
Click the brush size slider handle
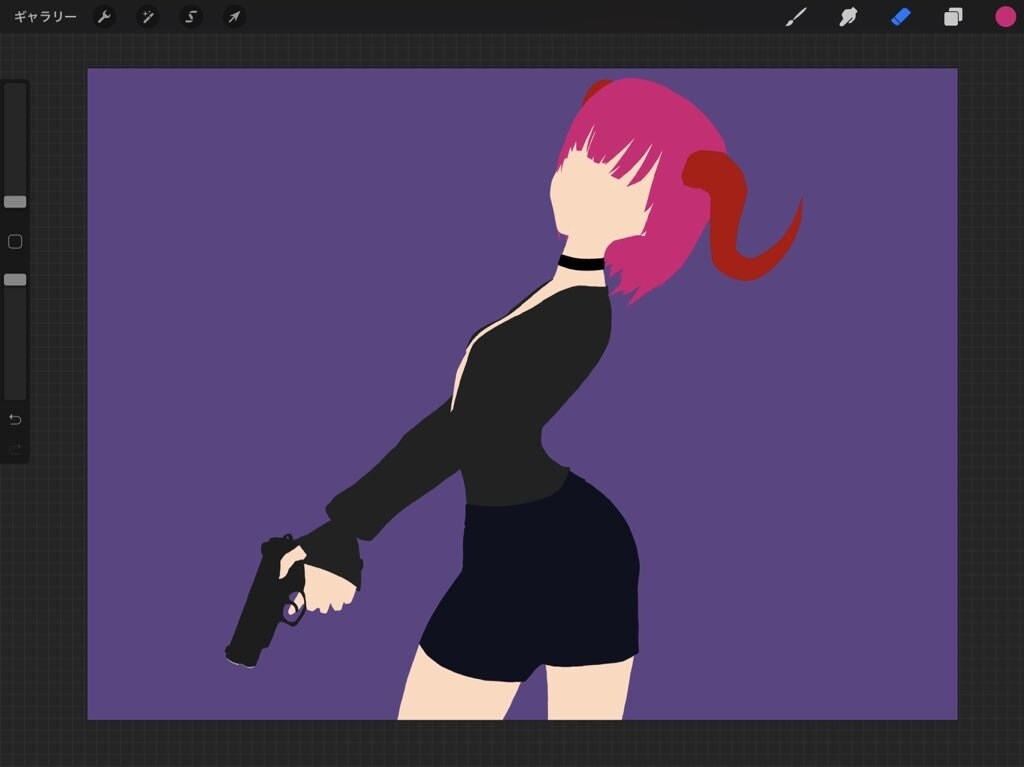[15, 202]
